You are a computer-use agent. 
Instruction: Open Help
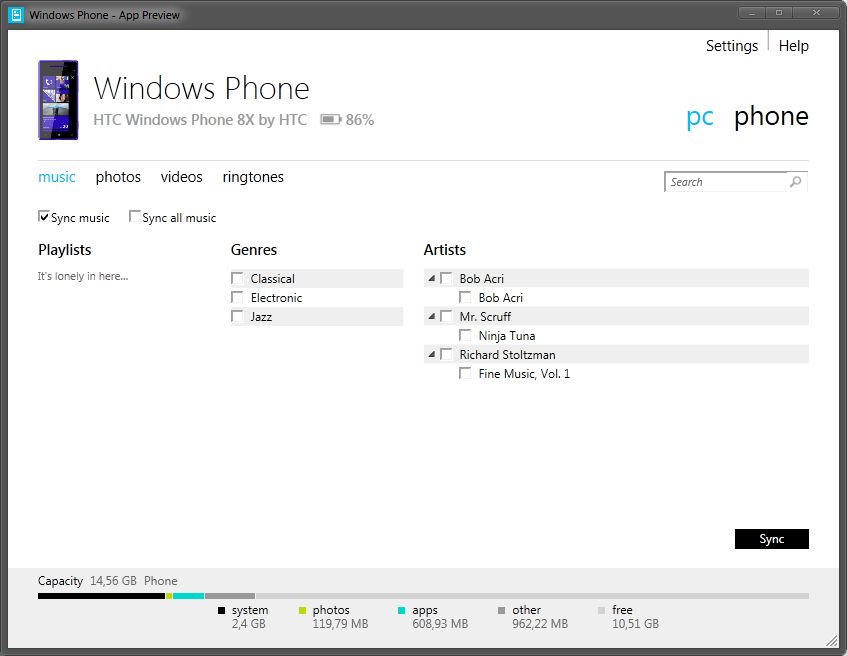(x=794, y=46)
